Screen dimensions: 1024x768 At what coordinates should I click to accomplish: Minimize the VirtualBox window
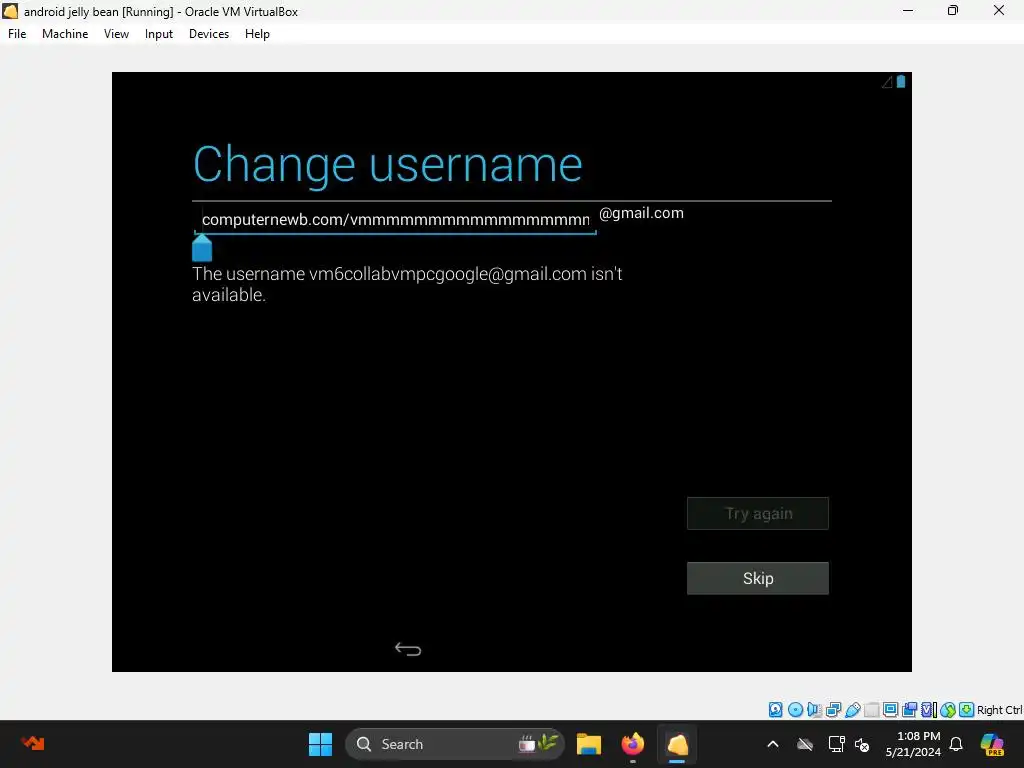pyautogui.click(x=908, y=10)
